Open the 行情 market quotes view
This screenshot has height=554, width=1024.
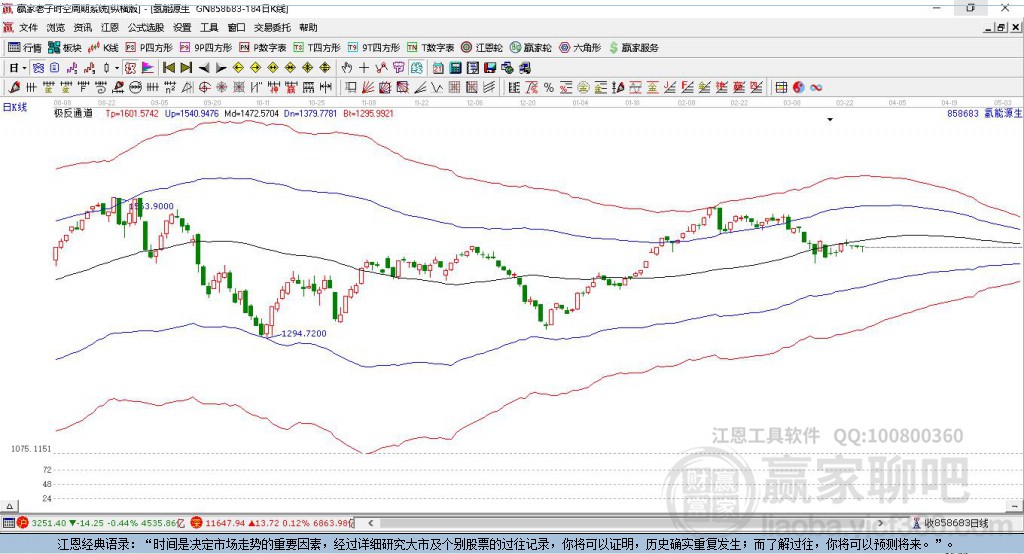click(x=25, y=48)
